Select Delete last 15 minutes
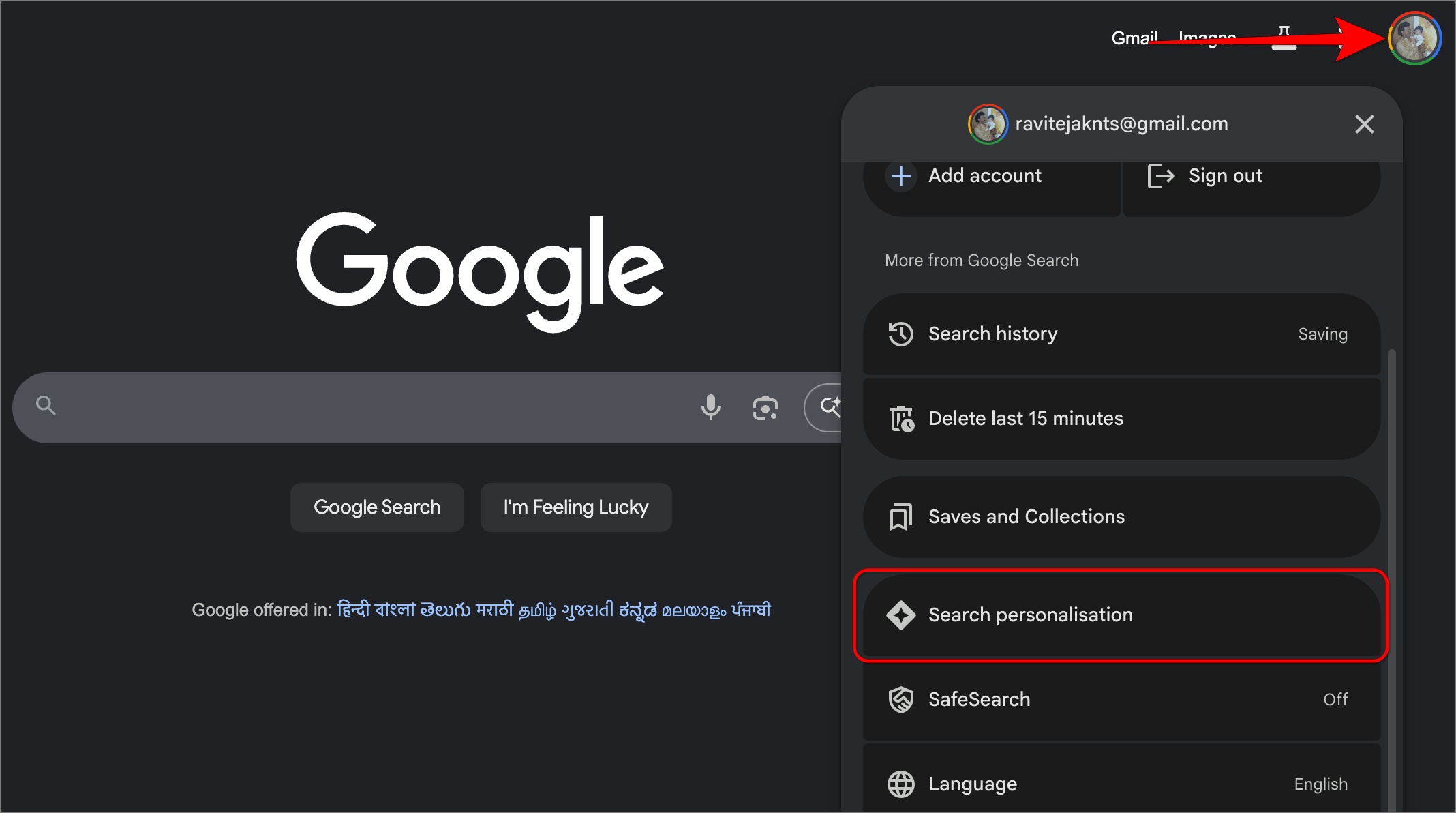This screenshot has height=813, width=1456. pyautogui.click(x=1025, y=418)
